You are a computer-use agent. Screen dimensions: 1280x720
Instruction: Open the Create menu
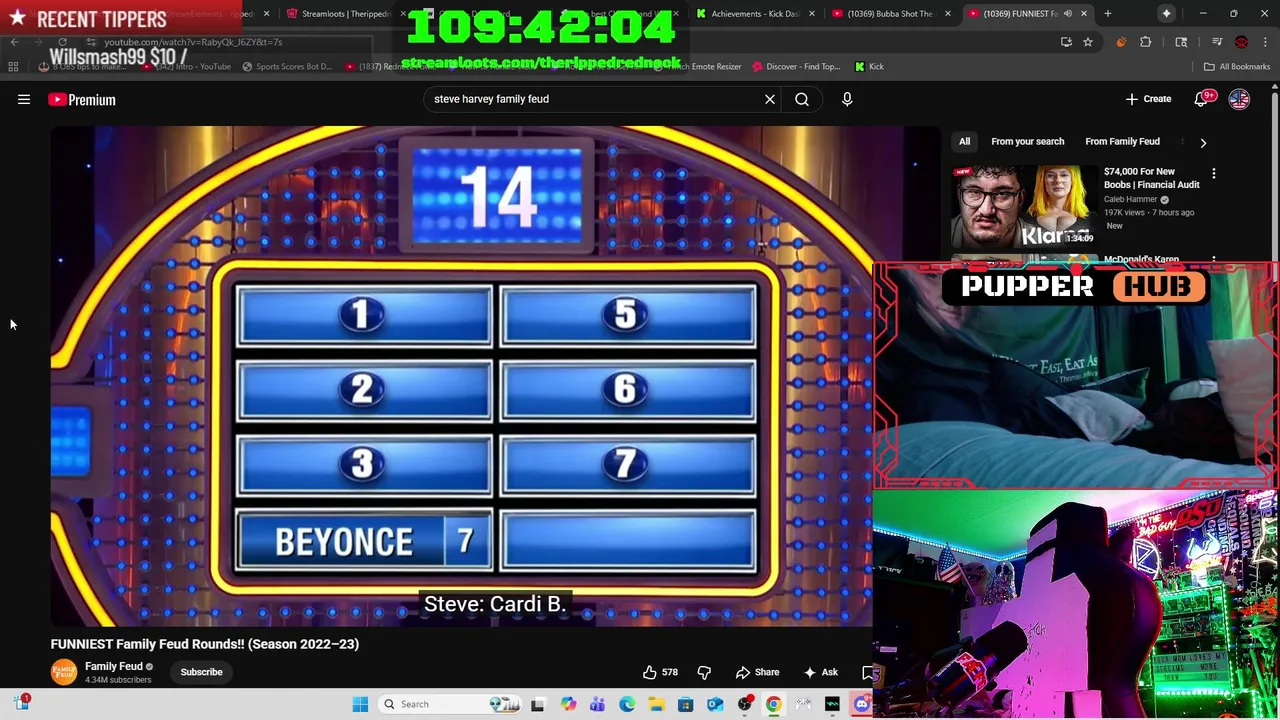tap(1148, 99)
